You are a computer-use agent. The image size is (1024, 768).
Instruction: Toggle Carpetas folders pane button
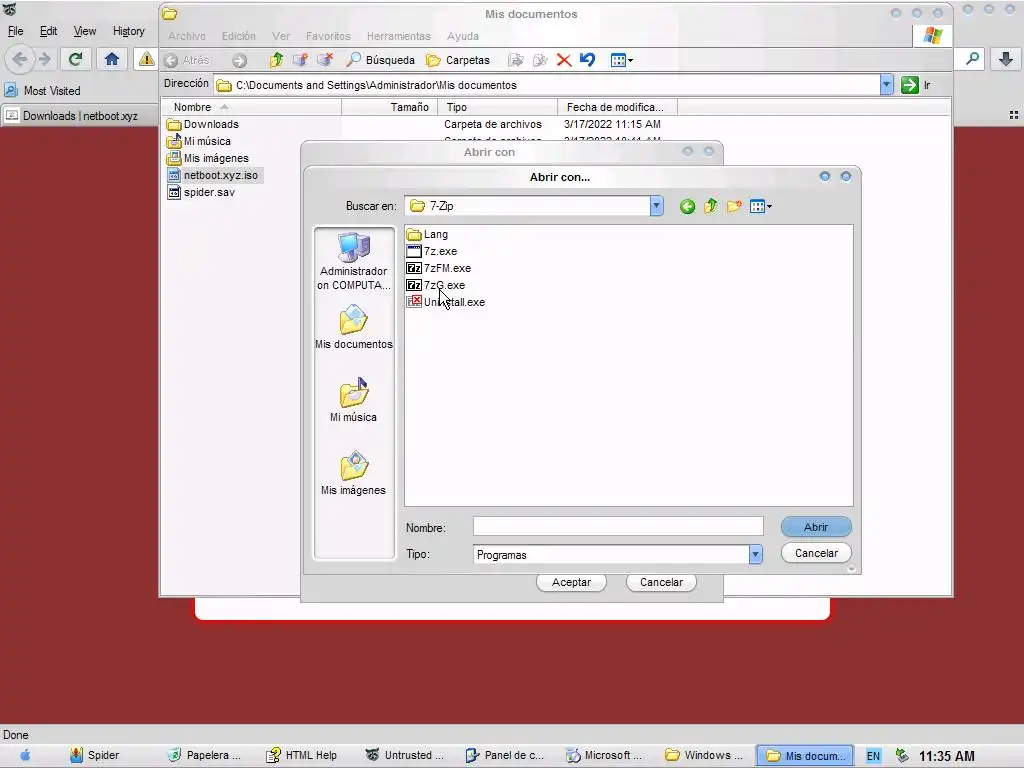coord(458,60)
